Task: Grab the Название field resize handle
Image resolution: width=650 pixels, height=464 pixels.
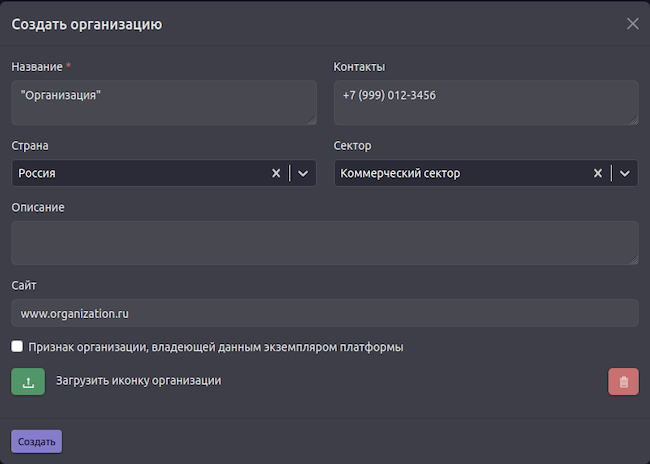Action: click(311, 119)
